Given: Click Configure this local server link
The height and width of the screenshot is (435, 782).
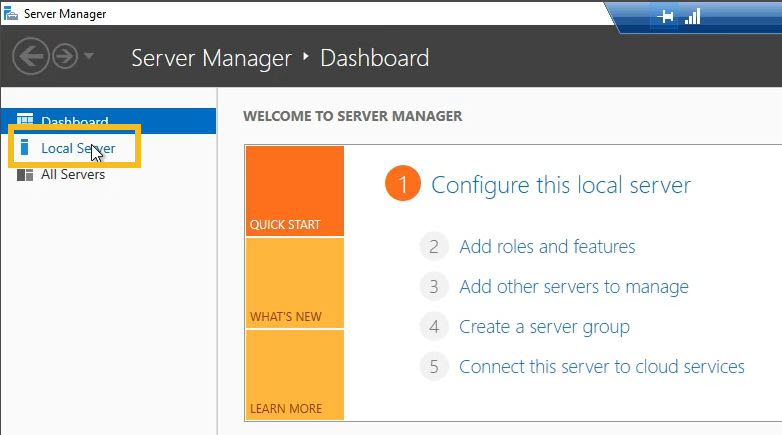Looking at the screenshot, I should point(561,185).
